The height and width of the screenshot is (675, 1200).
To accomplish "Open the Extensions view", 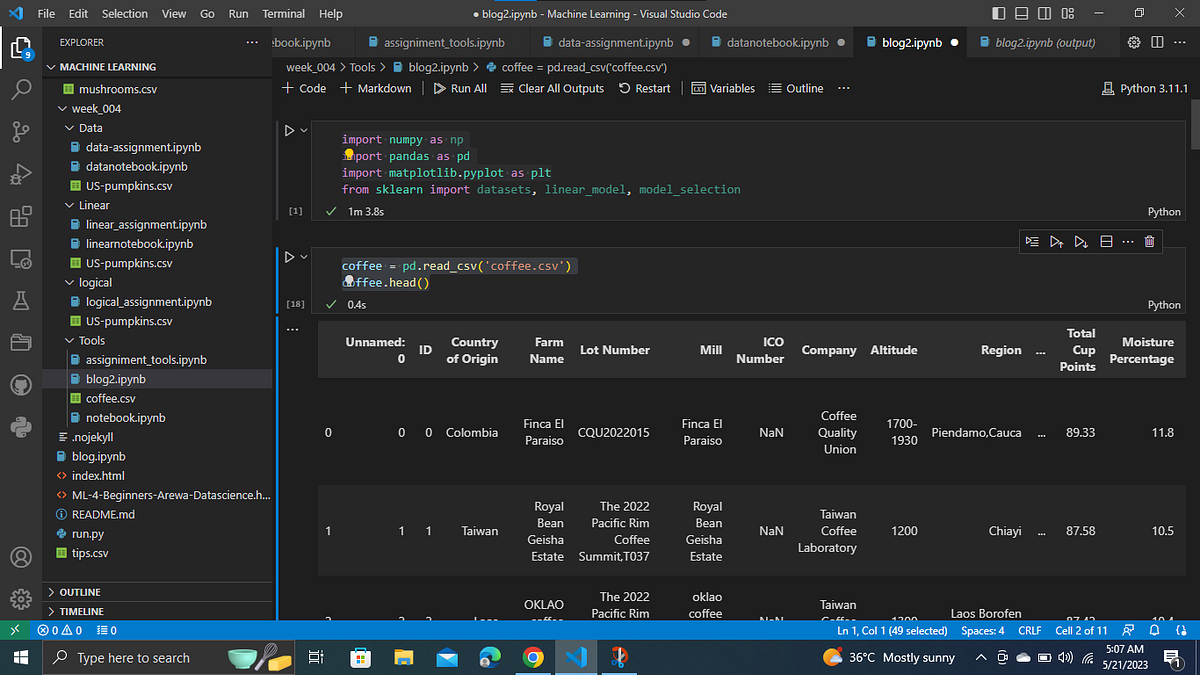I will pyautogui.click(x=21, y=217).
